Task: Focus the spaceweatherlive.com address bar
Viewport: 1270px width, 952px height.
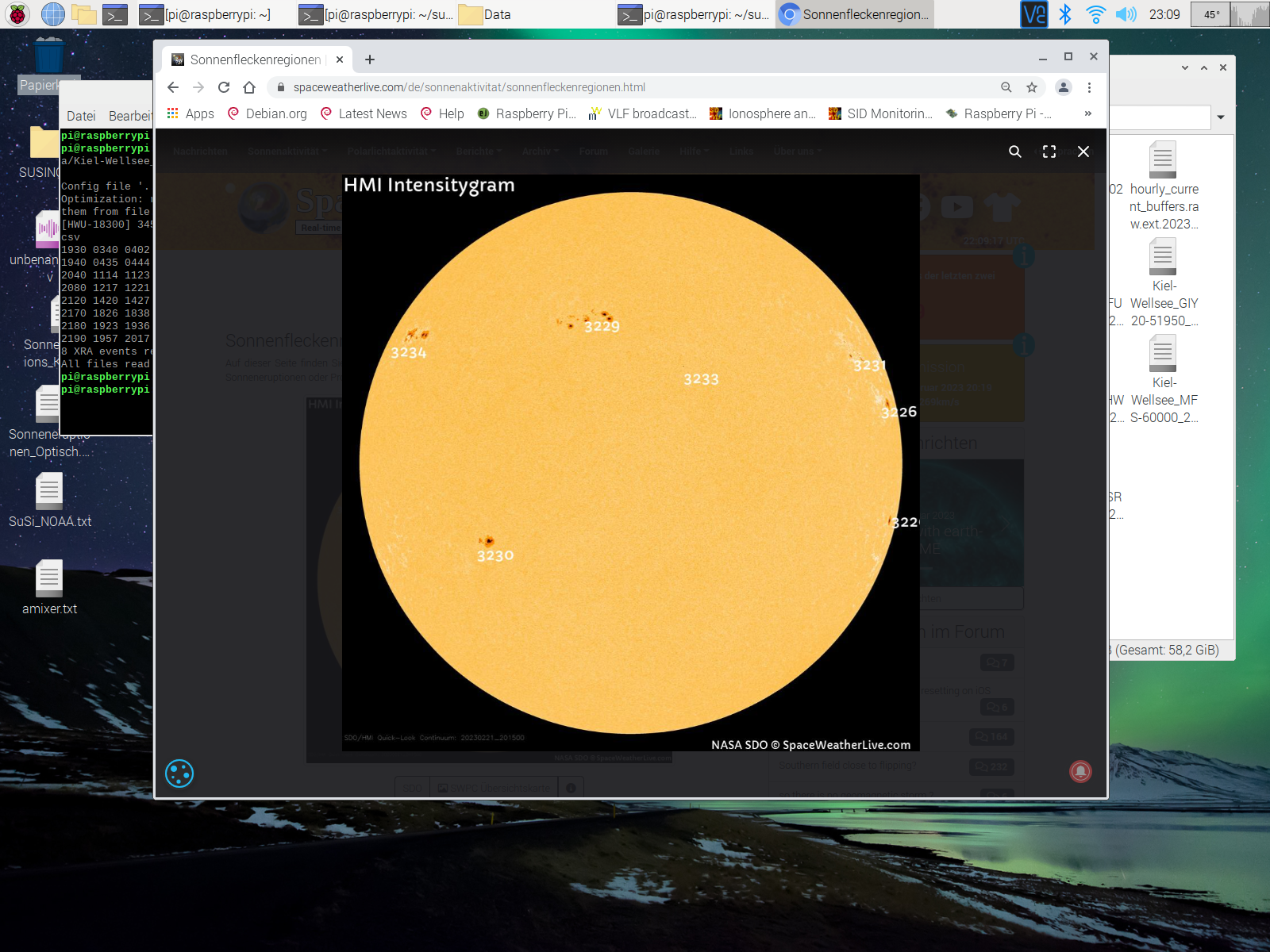Action: click(635, 87)
